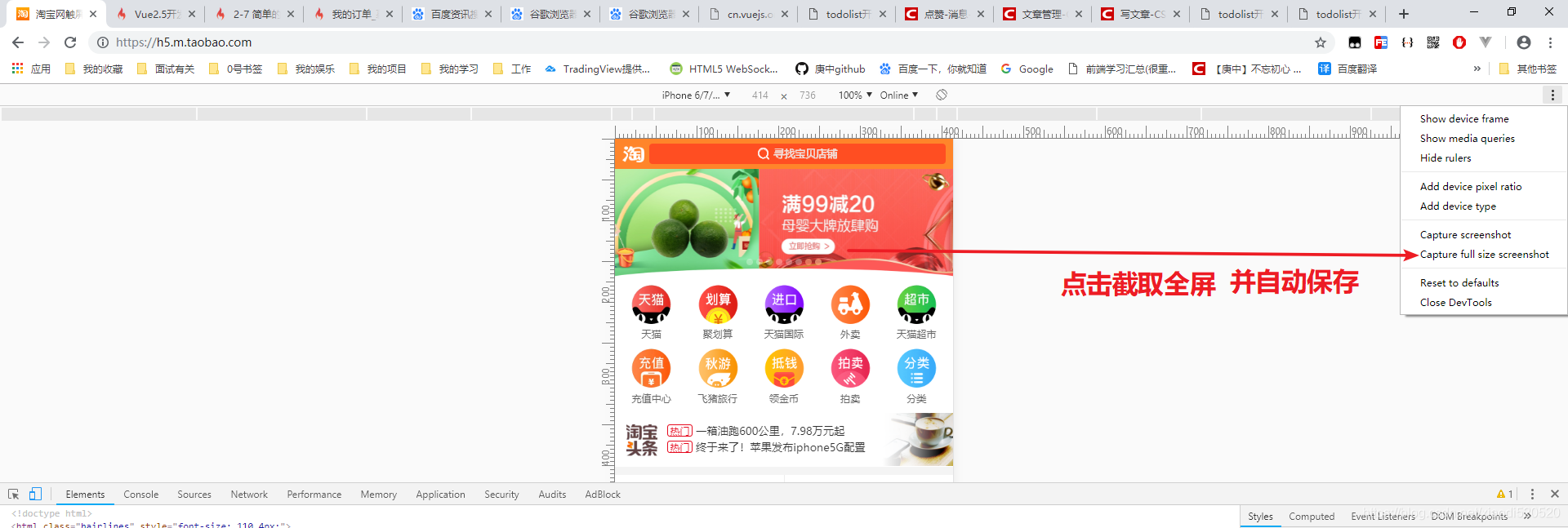Edit the viewport height value 736

(x=808, y=95)
